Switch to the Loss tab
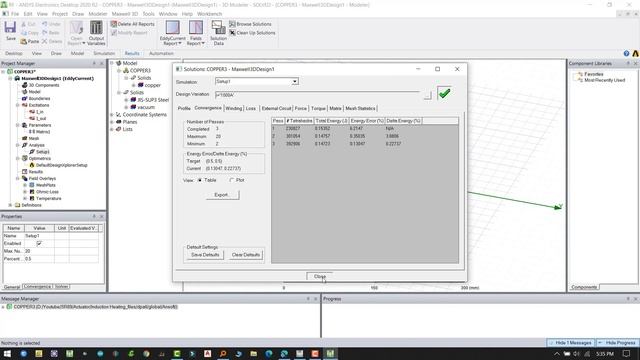This screenshot has height=360, width=640. [x=251, y=109]
